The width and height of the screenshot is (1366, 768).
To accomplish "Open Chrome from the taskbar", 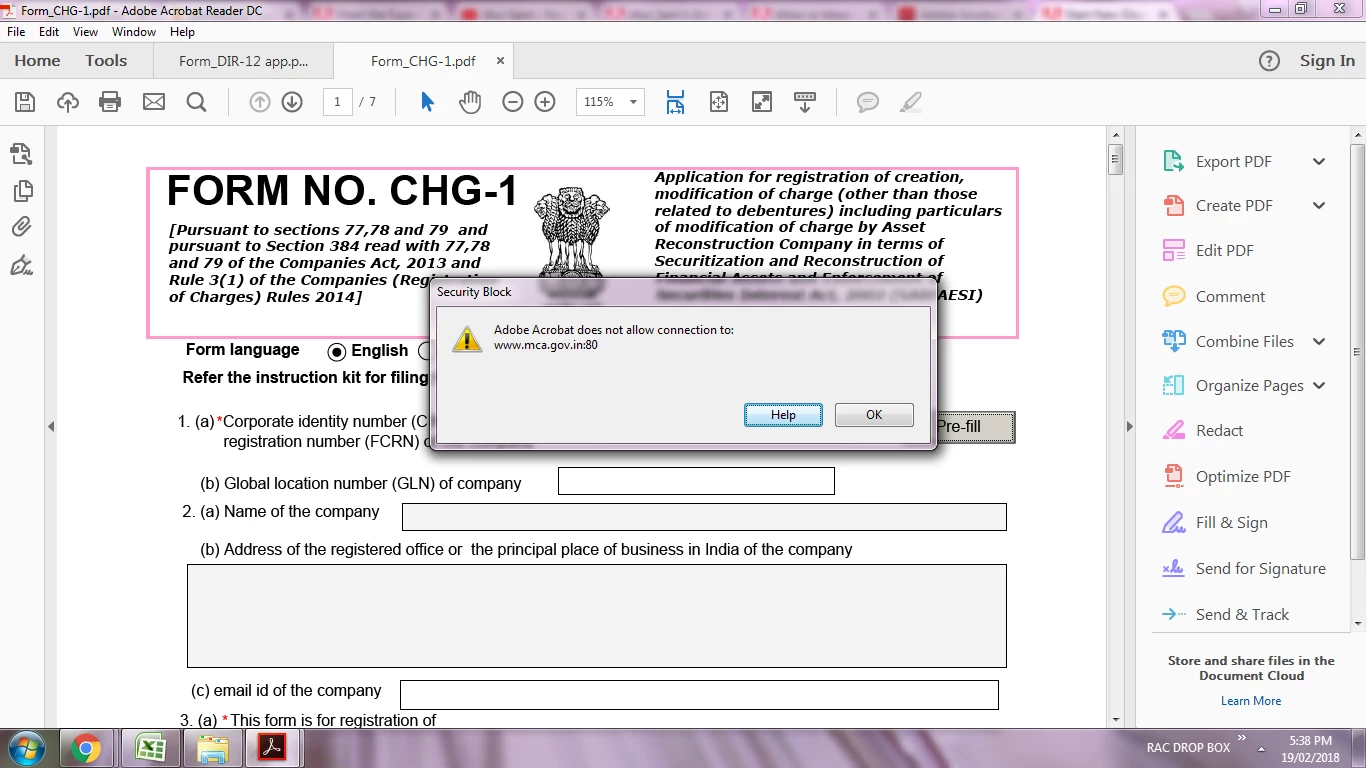I will coord(87,748).
